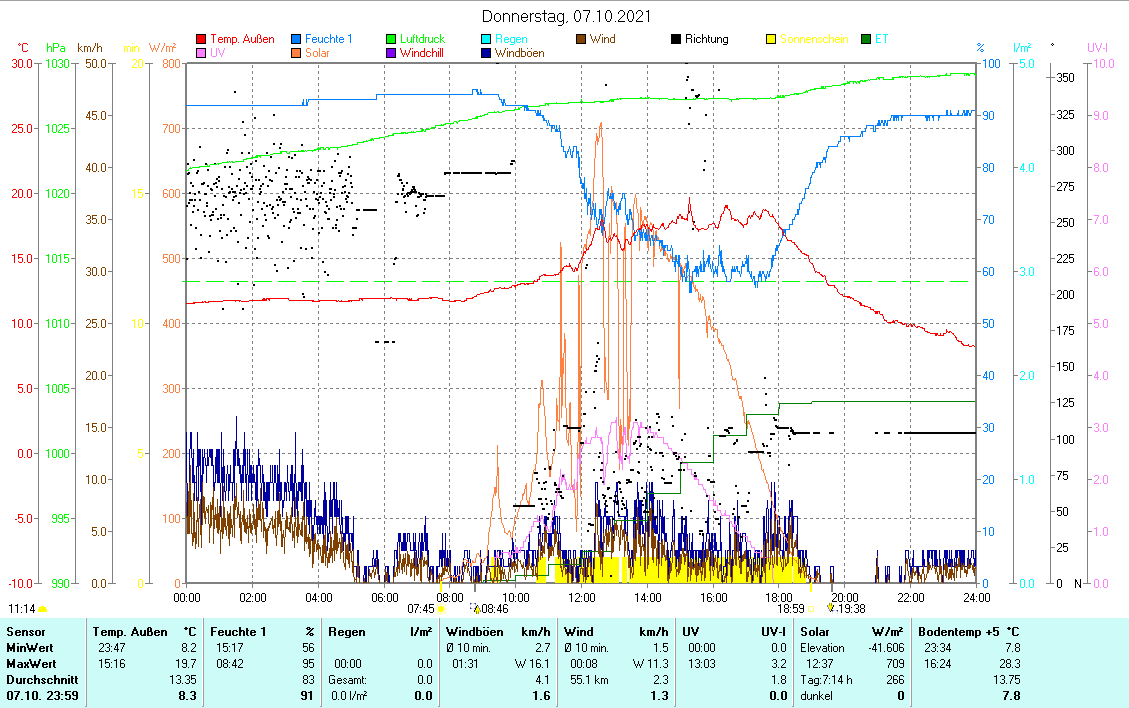Click the blue Feuchte 1 legend square

tap(297, 40)
